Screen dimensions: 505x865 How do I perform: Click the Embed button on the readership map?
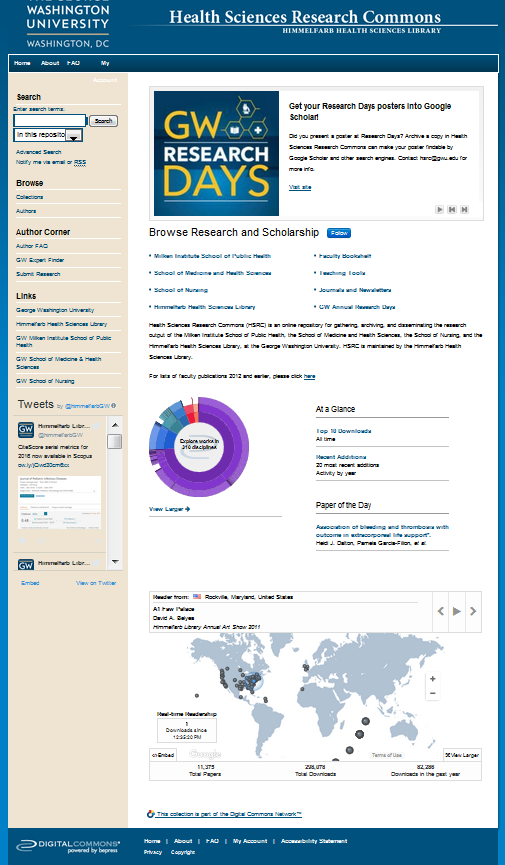pos(163,755)
